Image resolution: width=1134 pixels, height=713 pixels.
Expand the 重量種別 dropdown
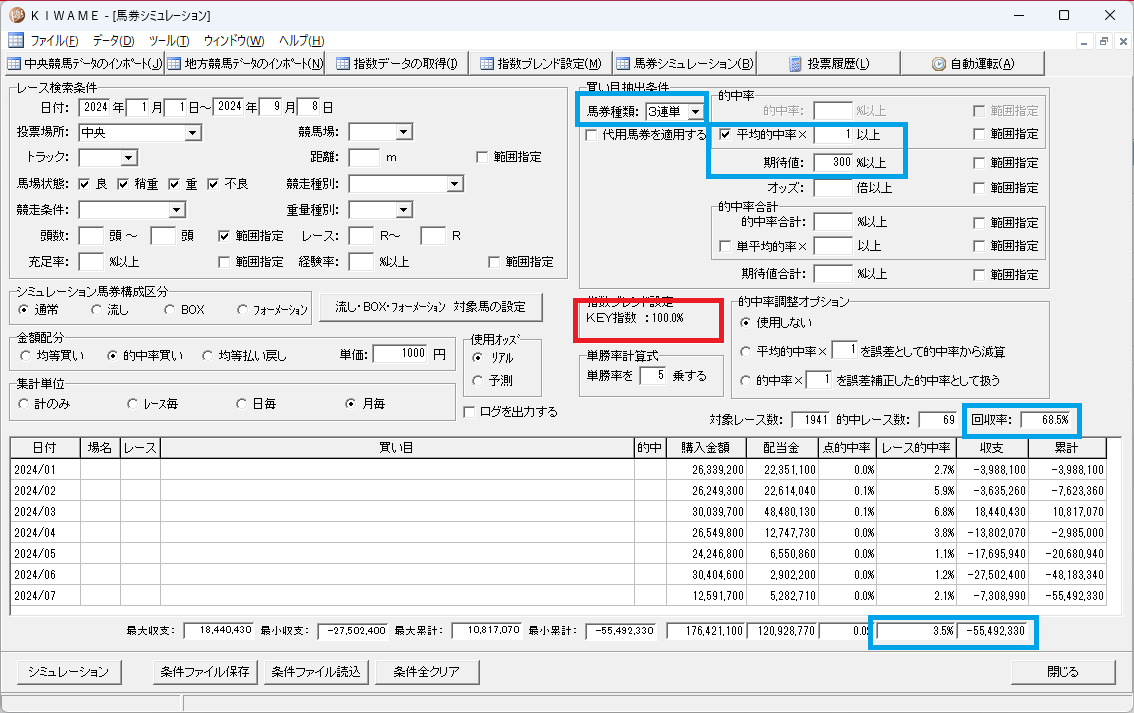(404, 210)
